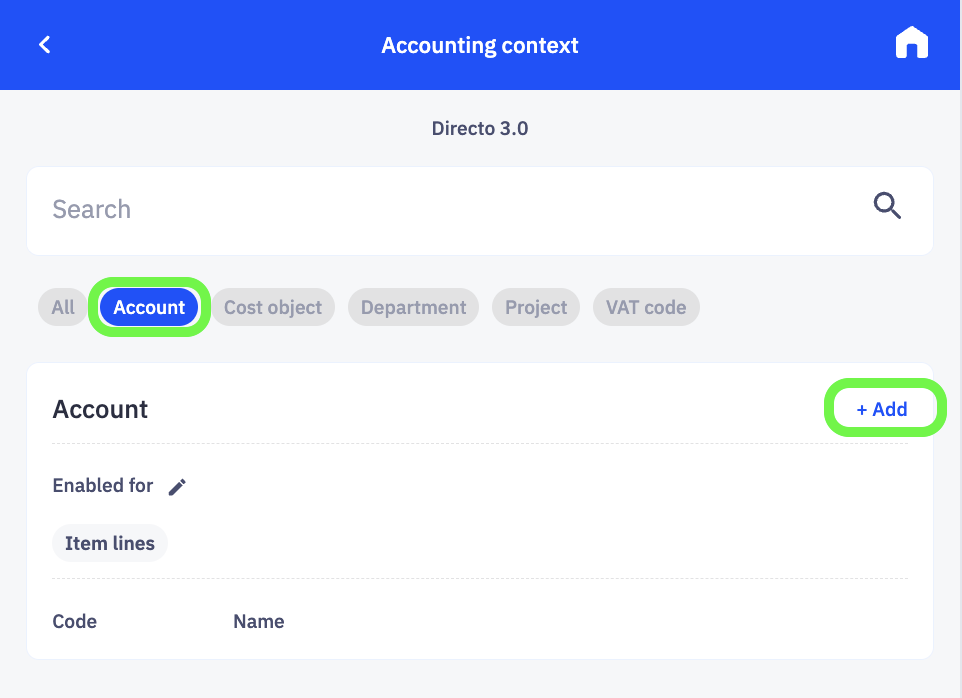
Task: Click the magnifying glass search icon
Action: click(x=887, y=206)
